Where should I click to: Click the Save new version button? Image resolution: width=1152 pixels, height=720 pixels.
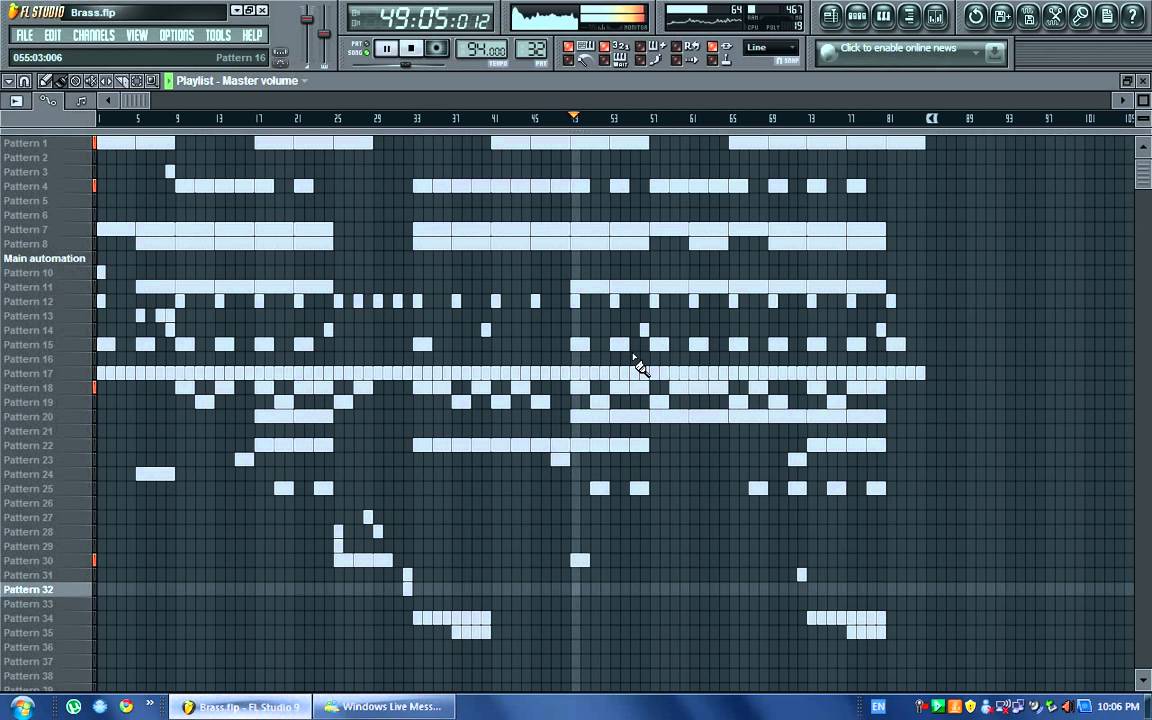tap(1002, 16)
